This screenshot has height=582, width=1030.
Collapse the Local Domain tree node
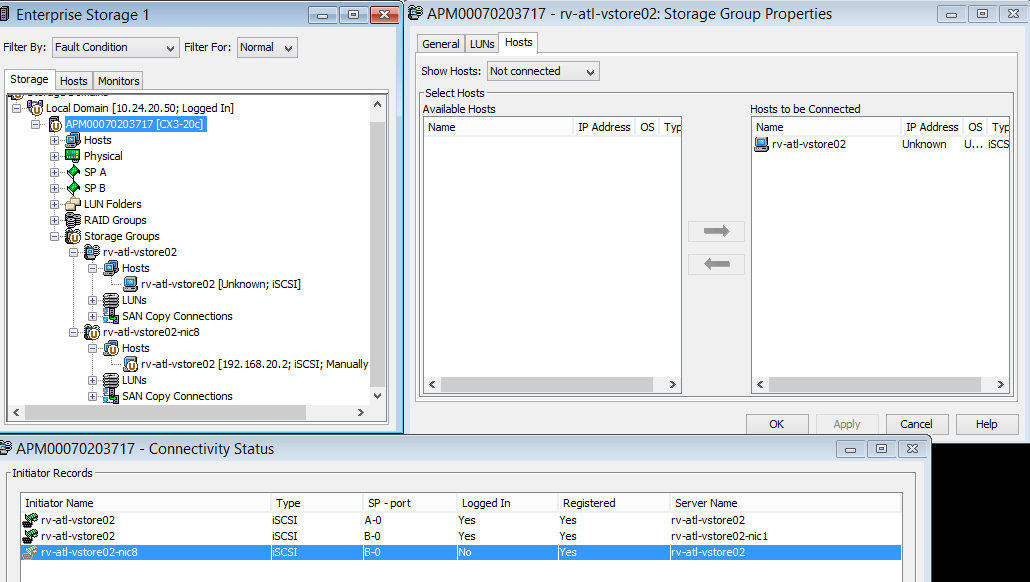coord(16,108)
